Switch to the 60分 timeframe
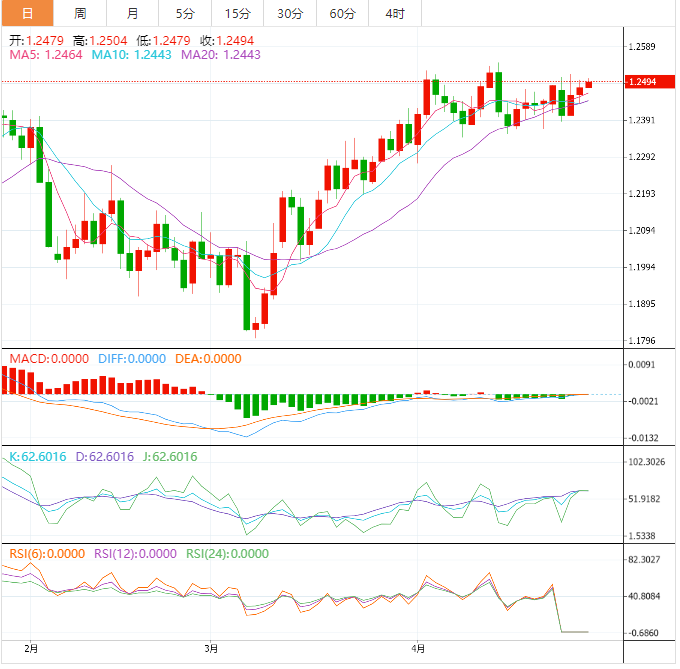The width and height of the screenshot is (680, 669). 342,13
